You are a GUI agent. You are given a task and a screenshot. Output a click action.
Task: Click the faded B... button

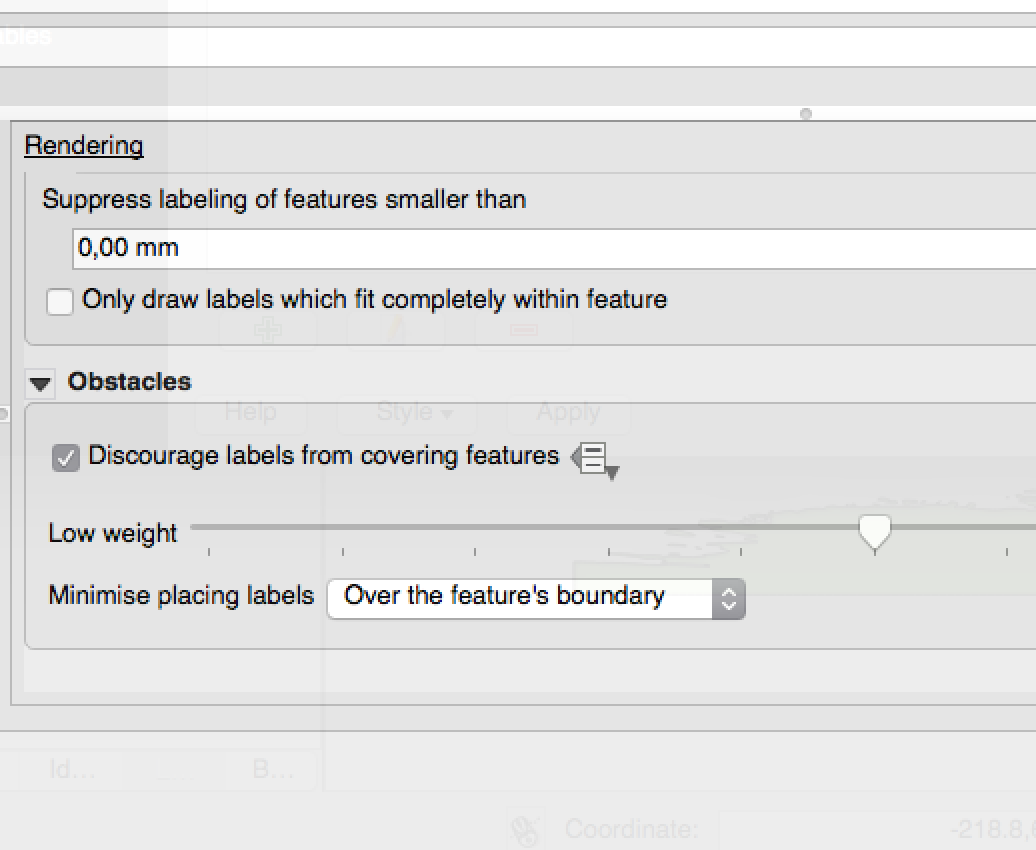point(272,770)
